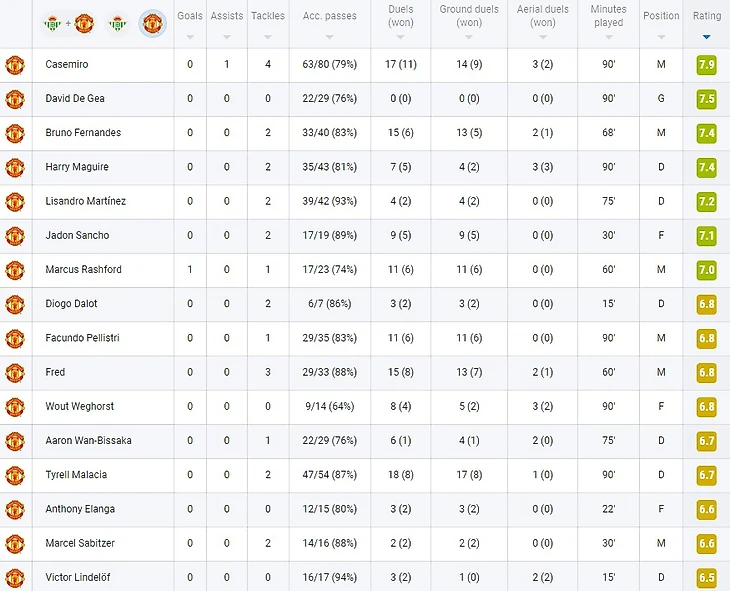Image resolution: width=730 pixels, height=591 pixels.
Task: Click the Minutes played column header label
Action: pyautogui.click(x=608, y=16)
